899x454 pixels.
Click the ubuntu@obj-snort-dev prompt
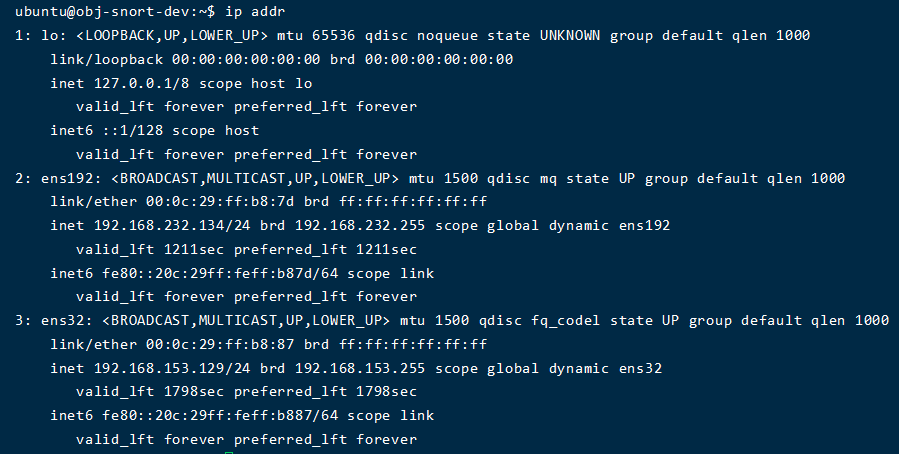click(x=115, y=11)
